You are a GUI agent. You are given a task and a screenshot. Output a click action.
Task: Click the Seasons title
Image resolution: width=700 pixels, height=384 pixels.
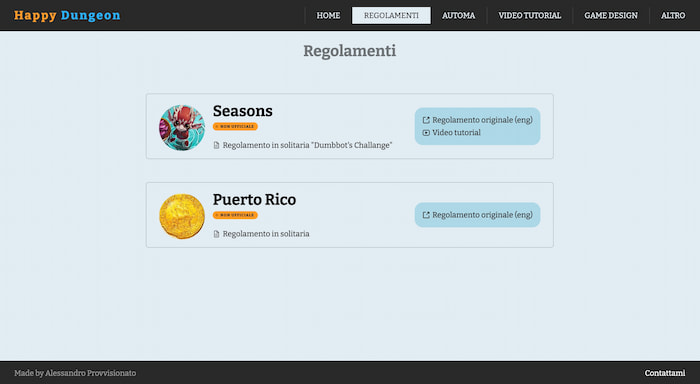(242, 111)
